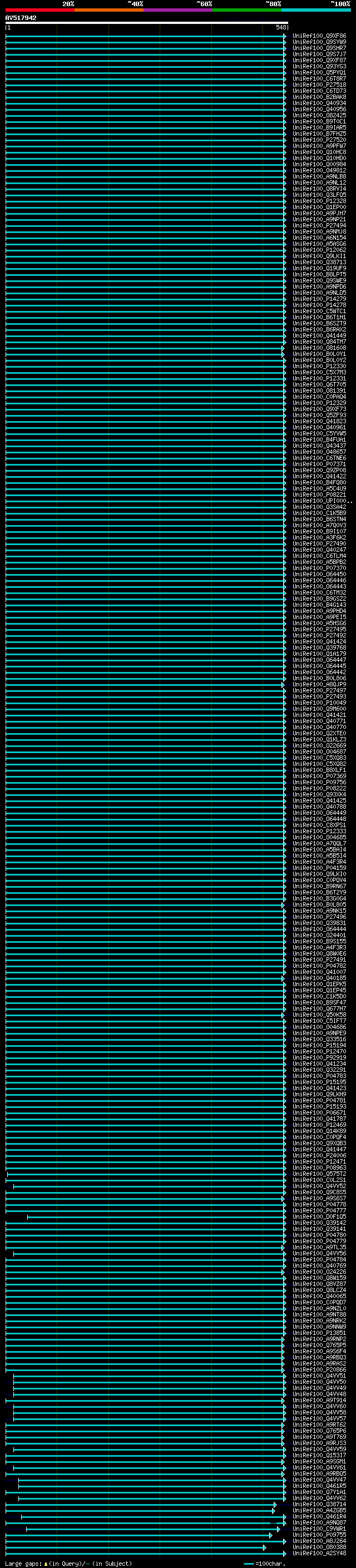Select the UniRef100_B7FHZ5 label
Viewport: 356px width, 1568px height.
[x=319, y=133]
